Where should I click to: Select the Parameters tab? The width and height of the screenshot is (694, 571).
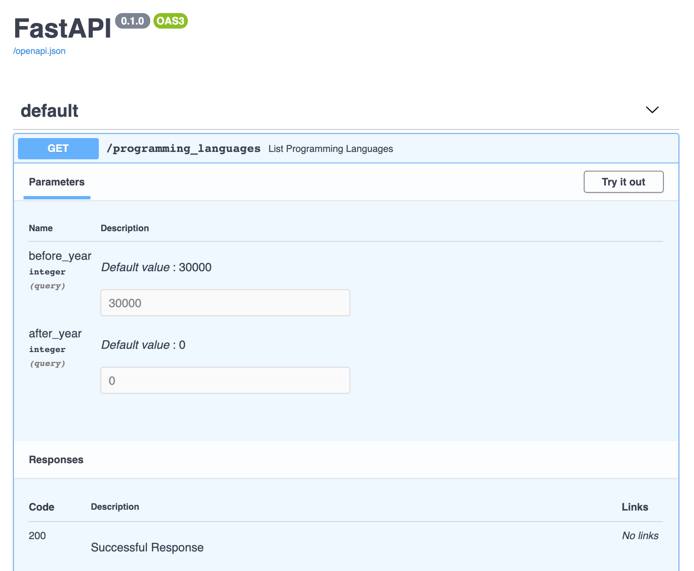point(56,182)
